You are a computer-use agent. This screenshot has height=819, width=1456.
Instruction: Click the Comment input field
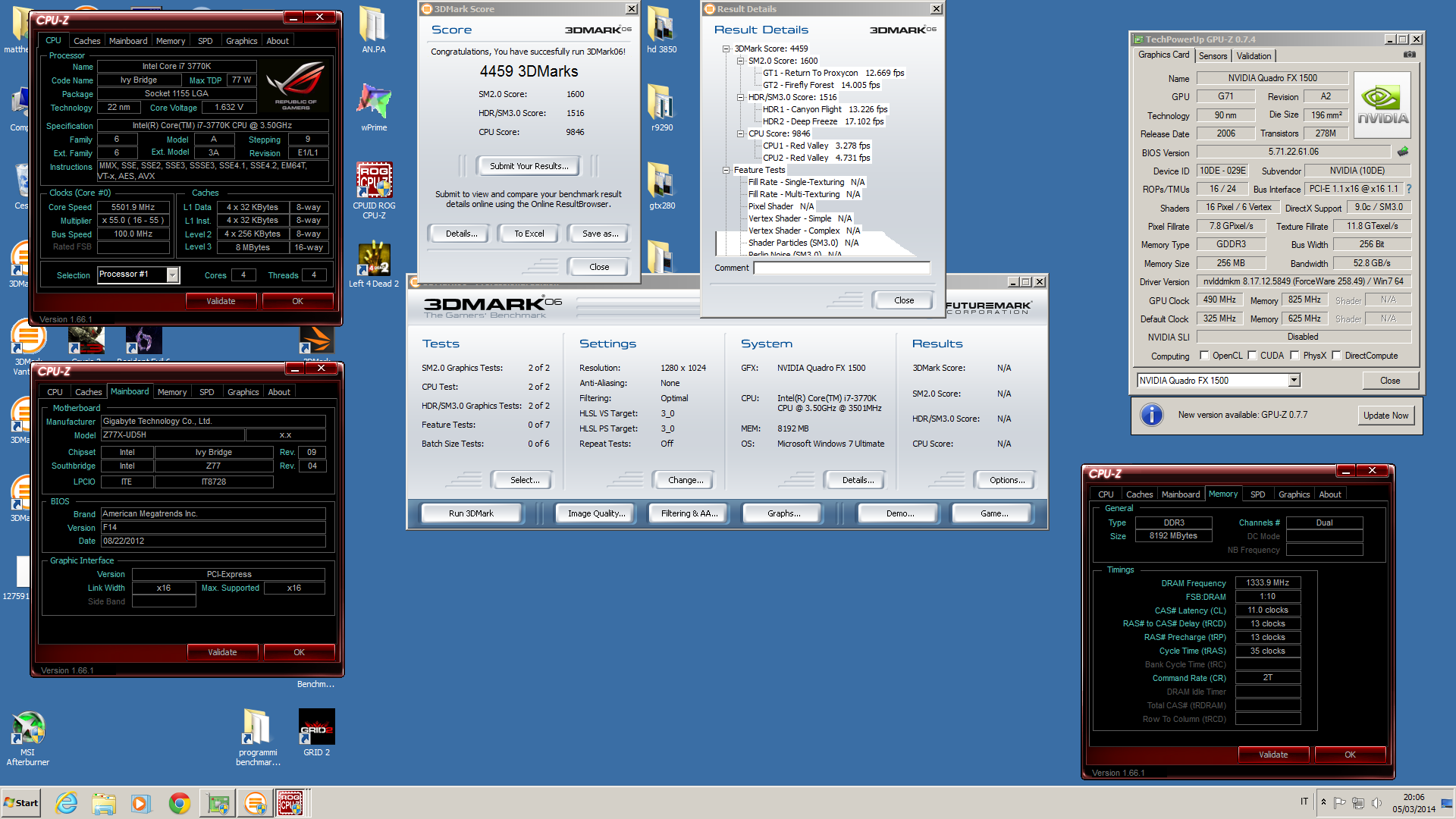click(x=842, y=268)
